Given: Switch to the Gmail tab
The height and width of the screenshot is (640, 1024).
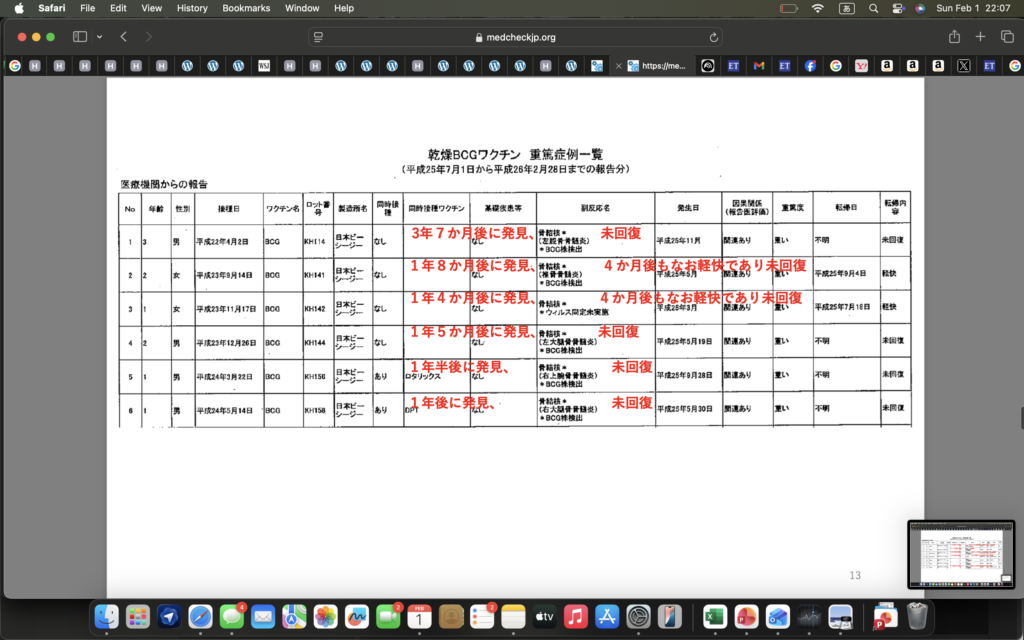Looking at the screenshot, I should (x=759, y=66).
